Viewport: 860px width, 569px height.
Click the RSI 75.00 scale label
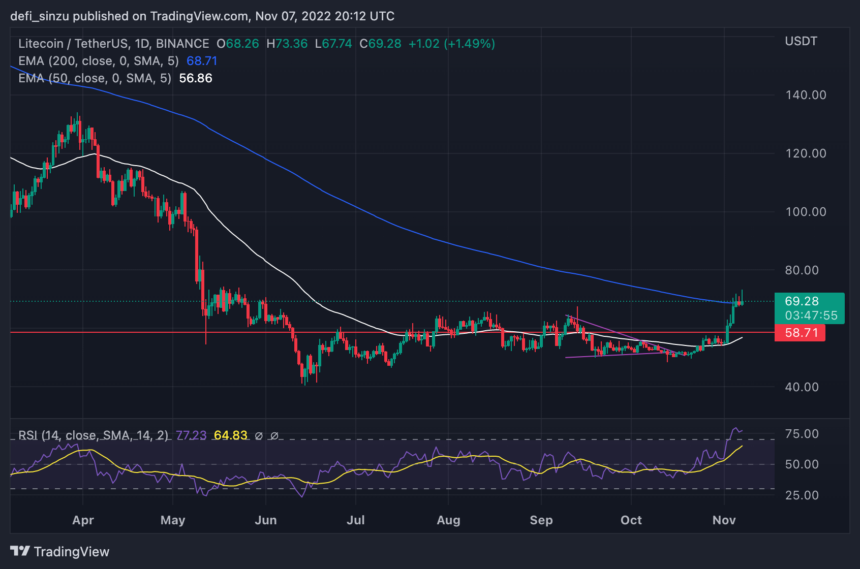(x=805, y=434)
